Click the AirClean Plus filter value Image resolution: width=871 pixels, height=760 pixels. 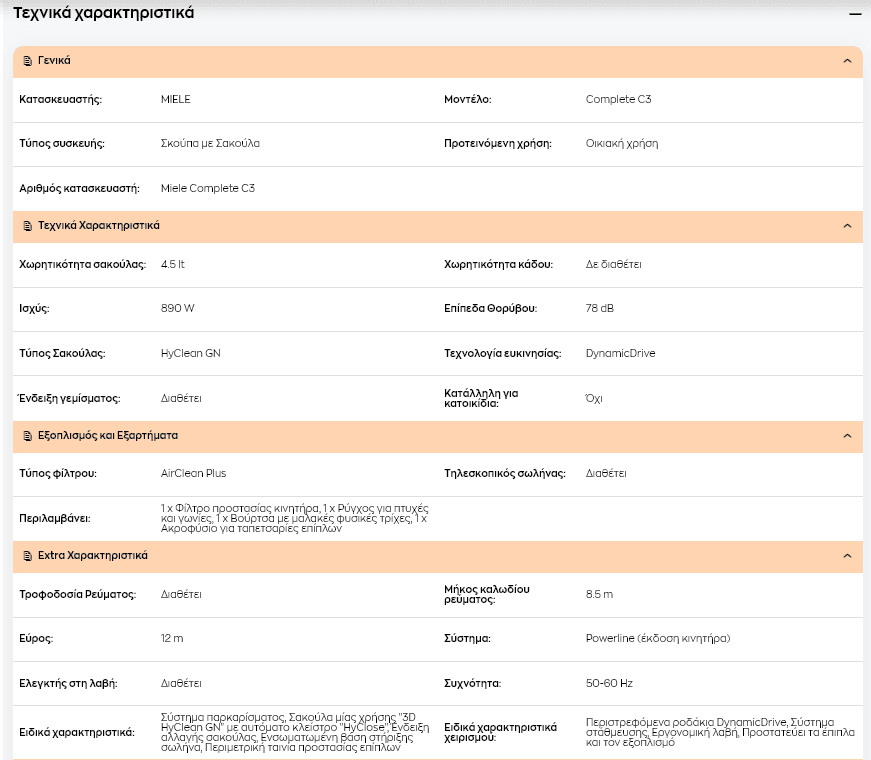click(193, 473)
